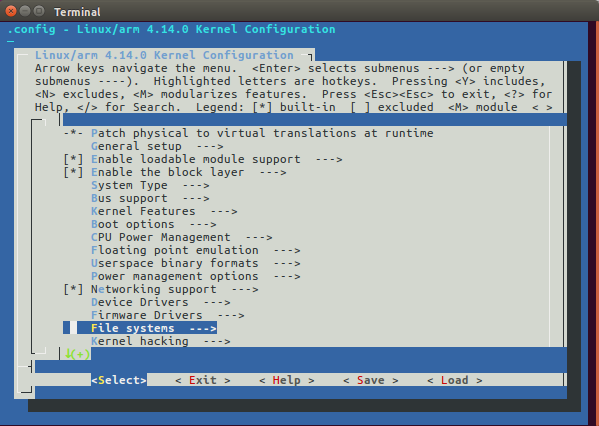Expand the Device Drivers submenu

(x=160, y=302)
